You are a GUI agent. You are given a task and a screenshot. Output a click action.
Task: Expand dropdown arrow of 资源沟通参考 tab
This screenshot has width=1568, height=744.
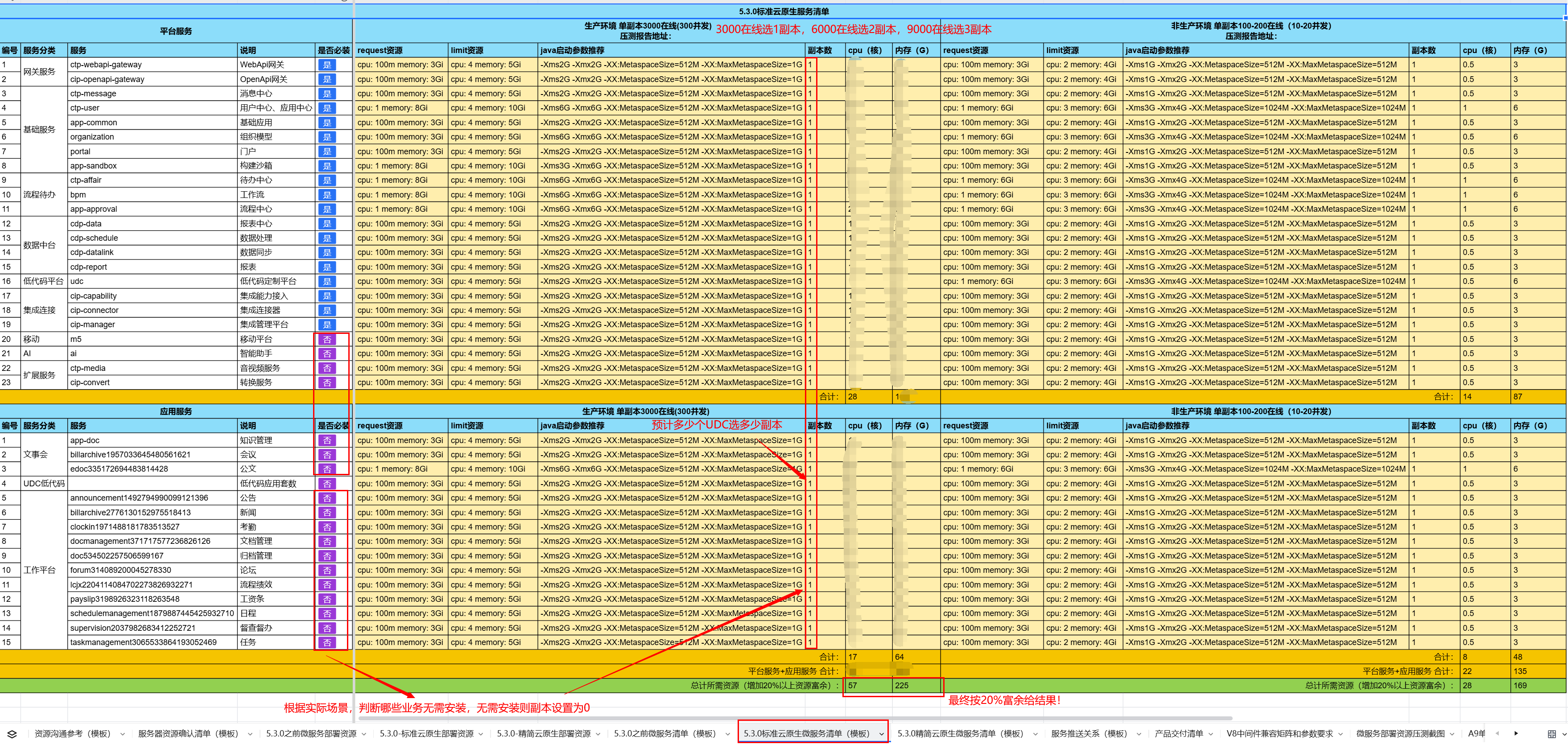tap(122, 734)
